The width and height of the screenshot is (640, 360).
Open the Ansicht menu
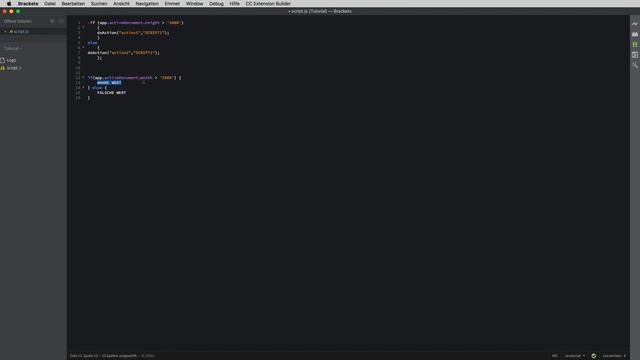click(x=121, y=4)
